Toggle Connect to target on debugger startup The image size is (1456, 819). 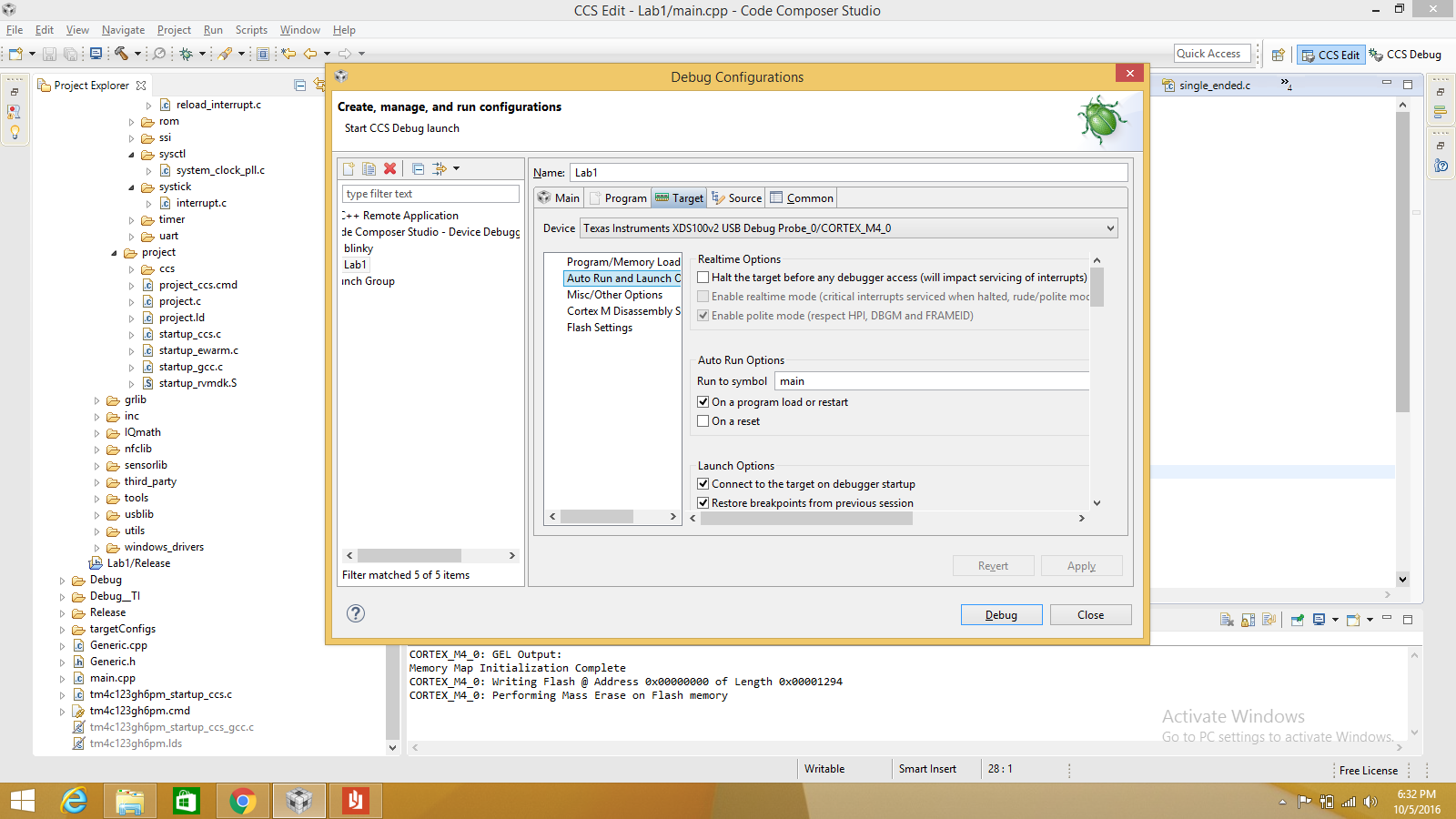(703, 483)
